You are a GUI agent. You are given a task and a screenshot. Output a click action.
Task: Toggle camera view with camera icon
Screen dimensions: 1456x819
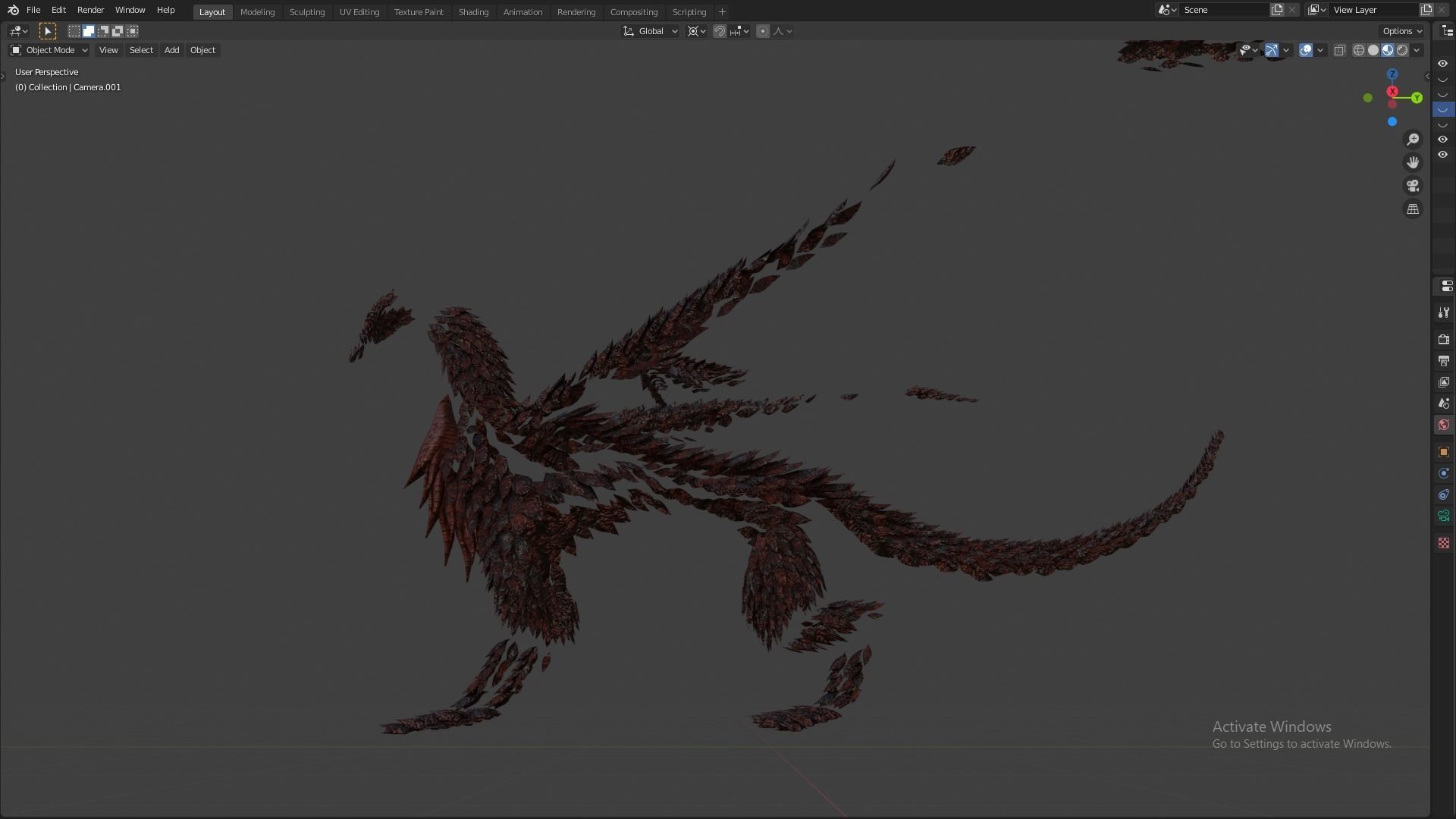pyautogui.click(x=1413, y=186)
